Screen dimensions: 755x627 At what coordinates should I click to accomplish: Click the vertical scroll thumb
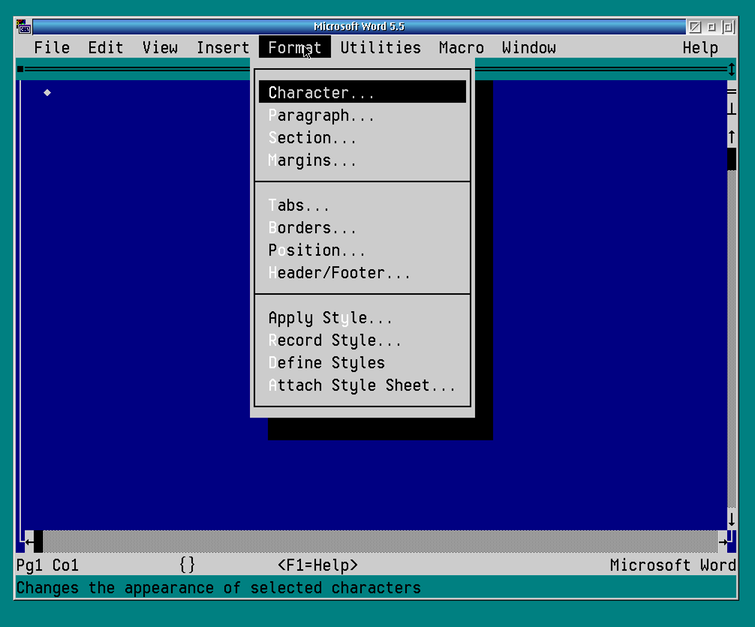pos(731,159)
